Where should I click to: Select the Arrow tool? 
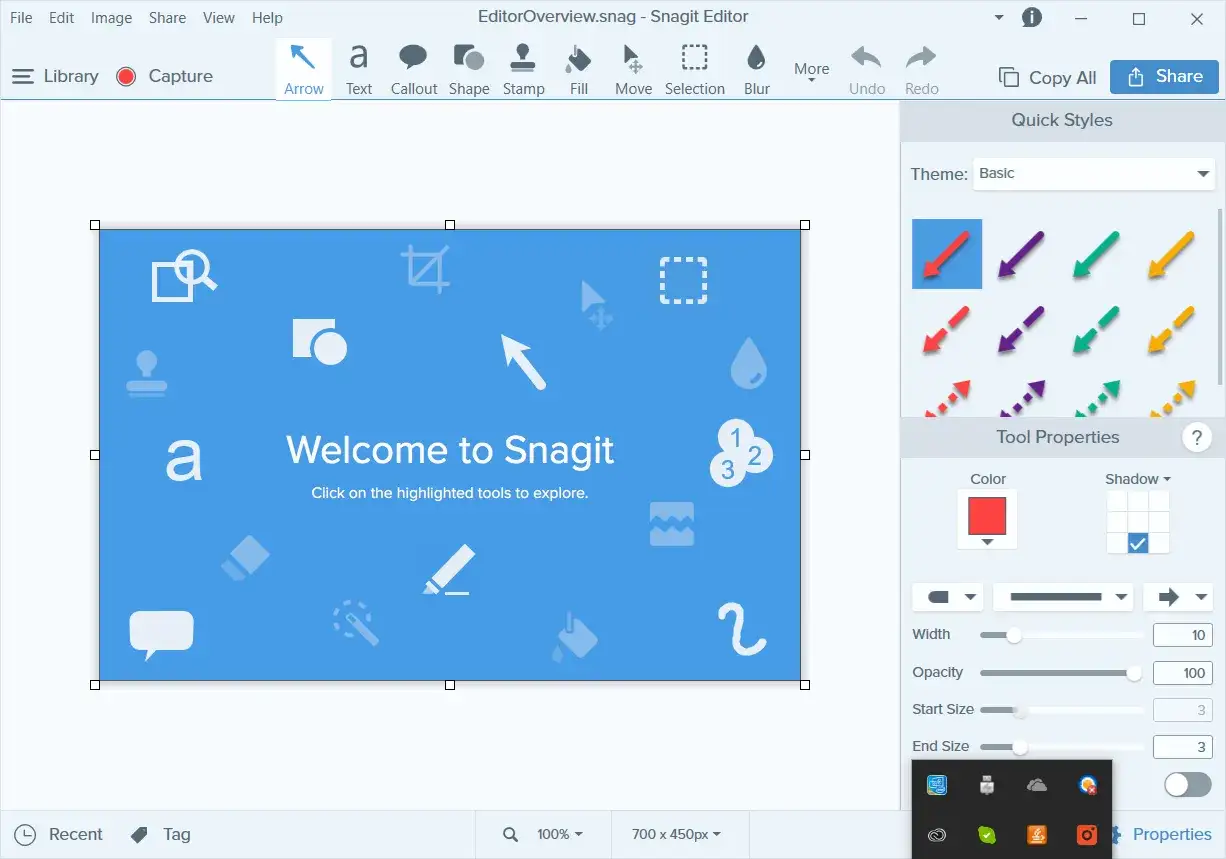[x=303, y=67]
